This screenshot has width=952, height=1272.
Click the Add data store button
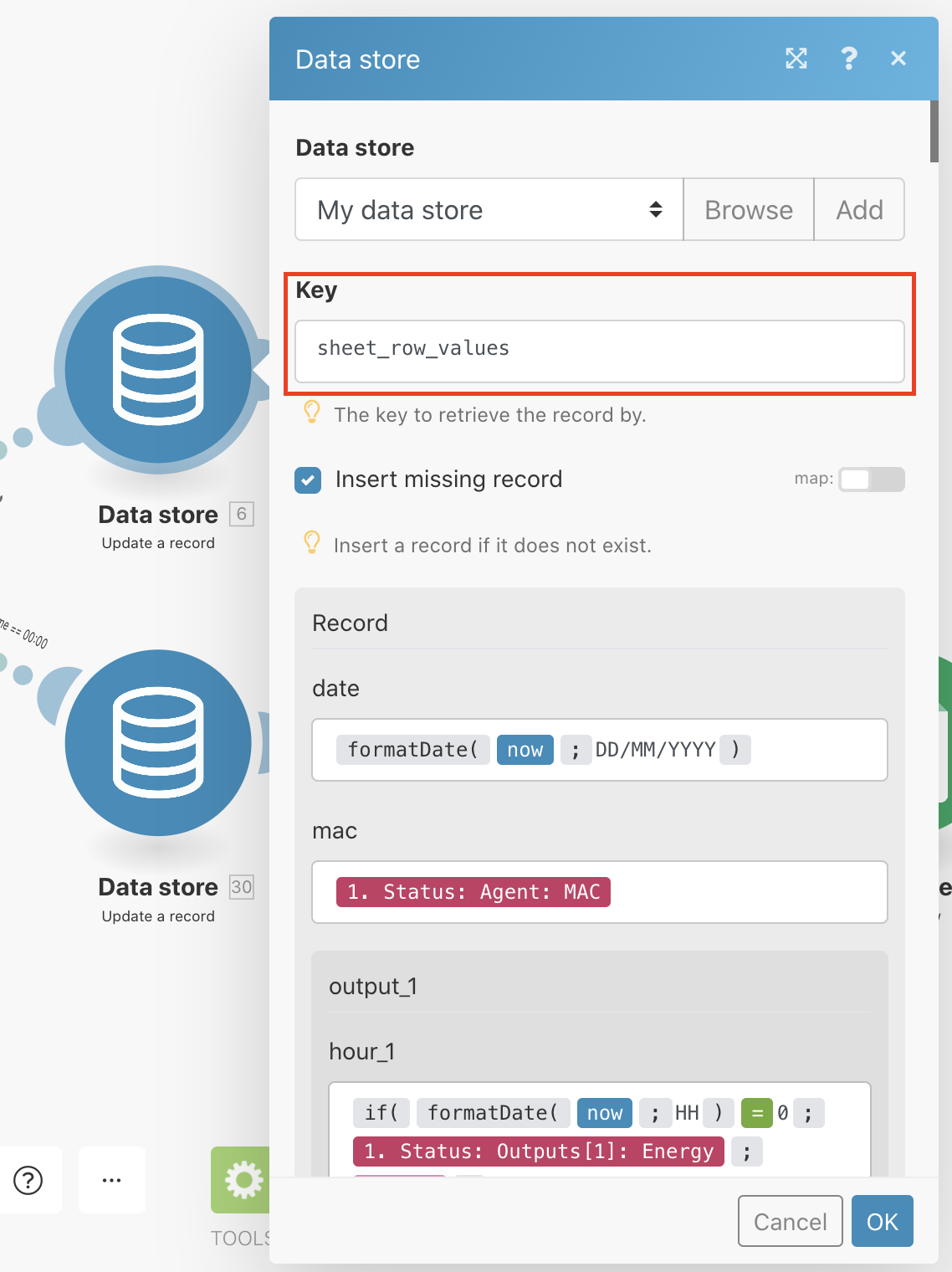tap(859, 209)
